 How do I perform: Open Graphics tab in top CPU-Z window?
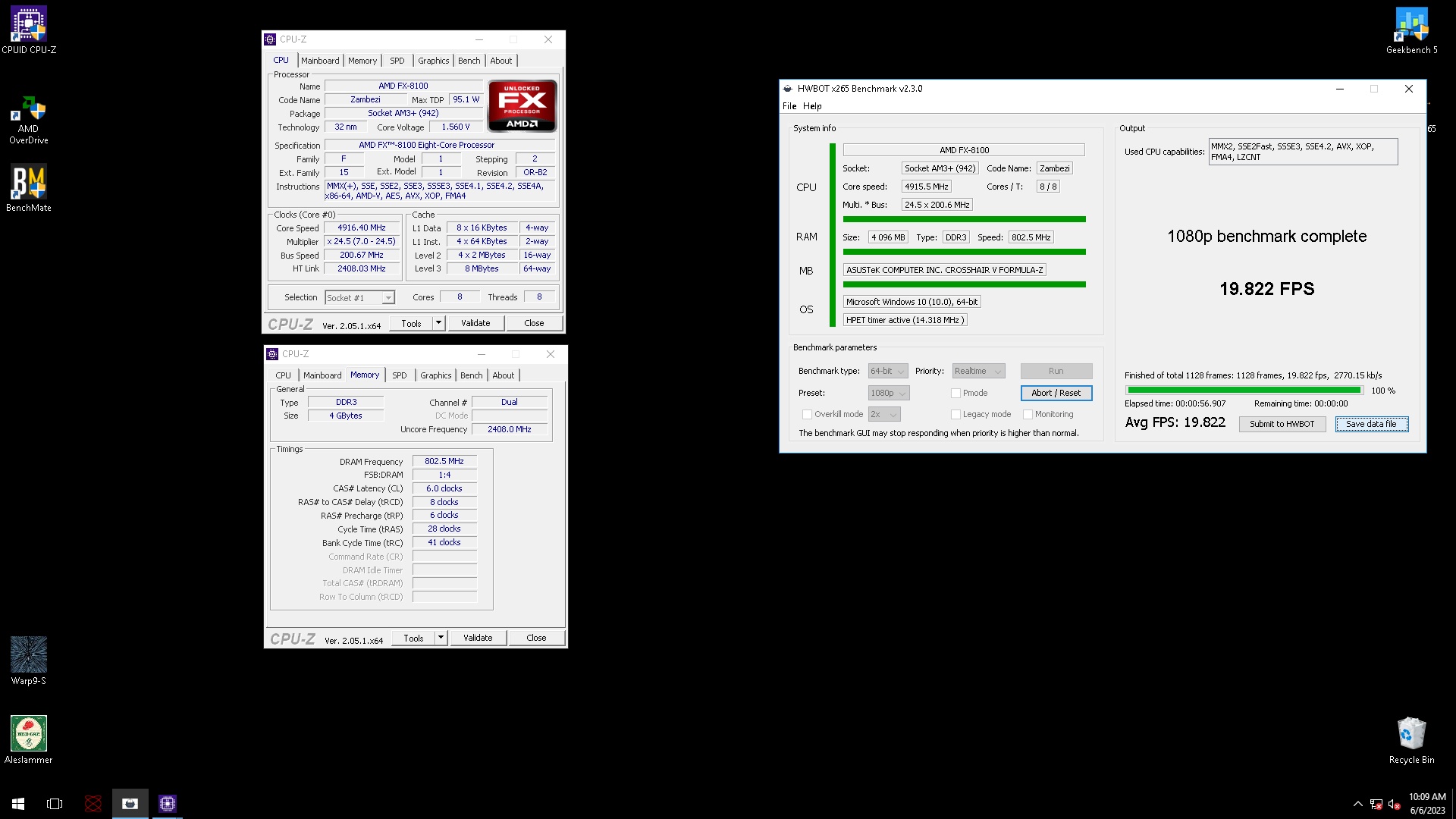(x=433, y=61)
